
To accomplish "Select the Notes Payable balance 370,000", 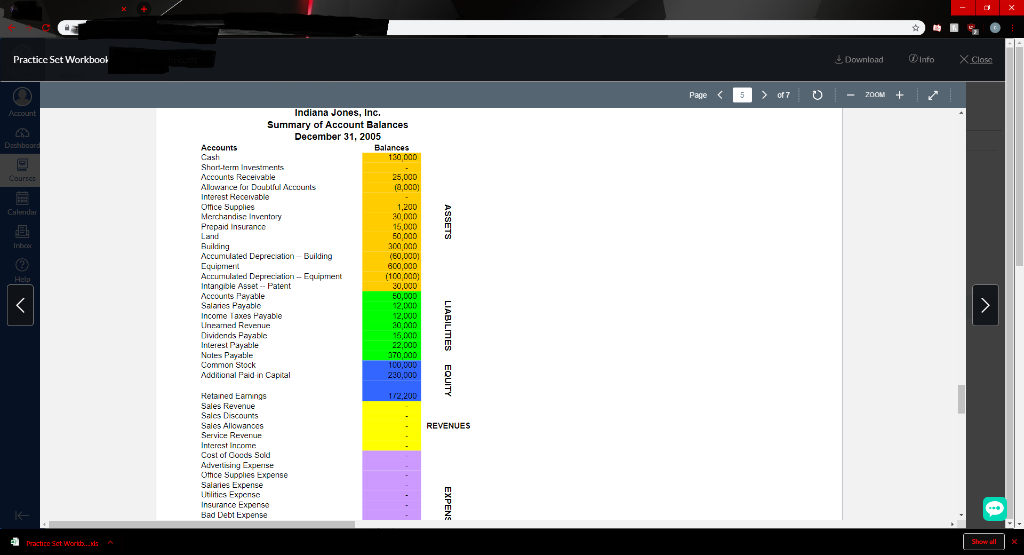I will point(391,355).
